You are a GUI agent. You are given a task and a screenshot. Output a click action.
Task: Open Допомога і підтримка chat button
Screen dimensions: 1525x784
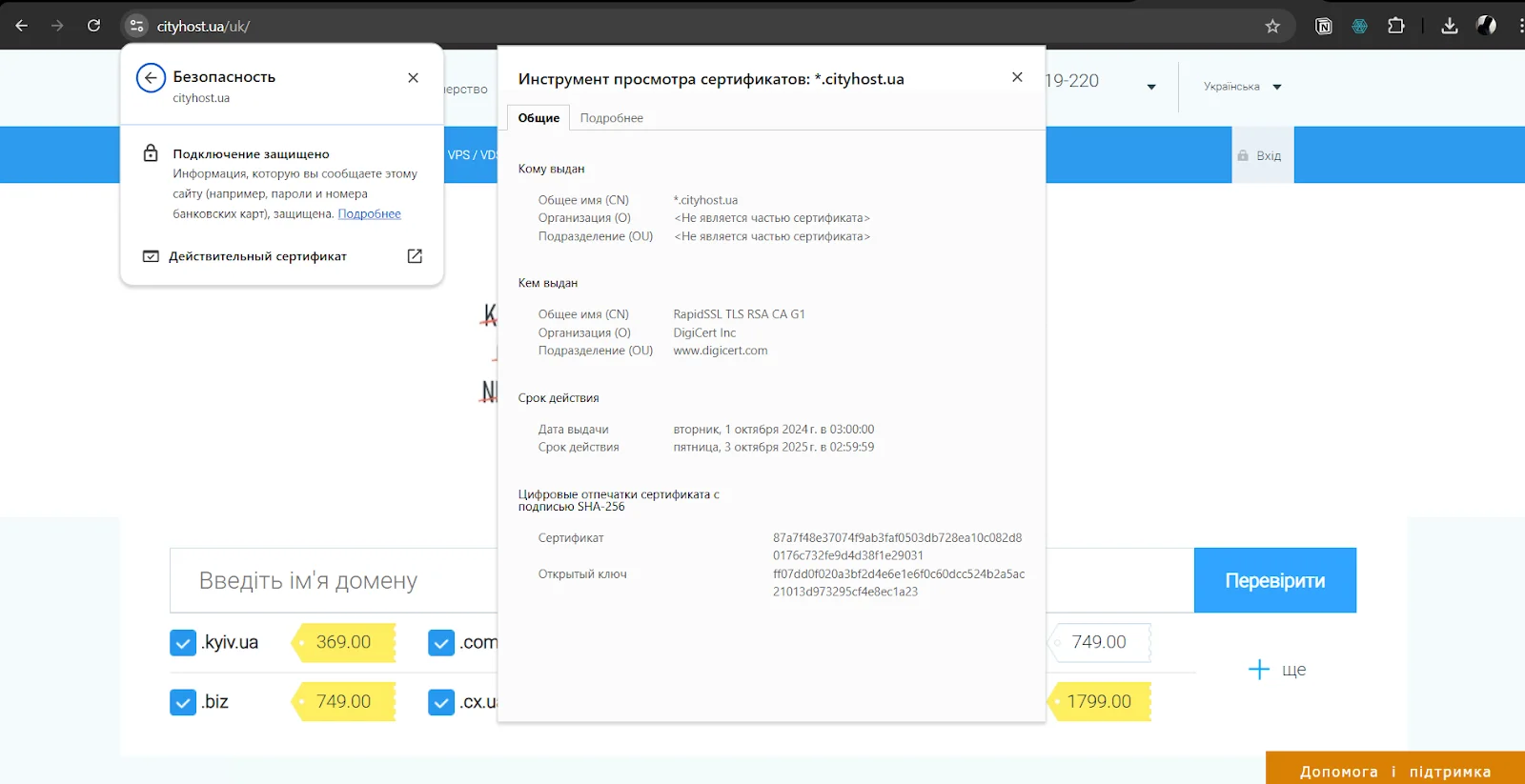1395,769
